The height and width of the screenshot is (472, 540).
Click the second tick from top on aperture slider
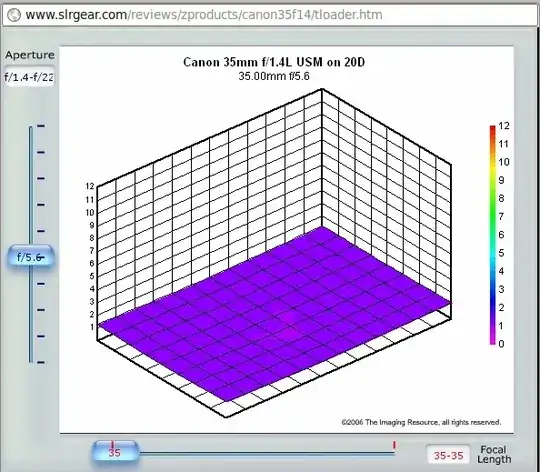41,152
